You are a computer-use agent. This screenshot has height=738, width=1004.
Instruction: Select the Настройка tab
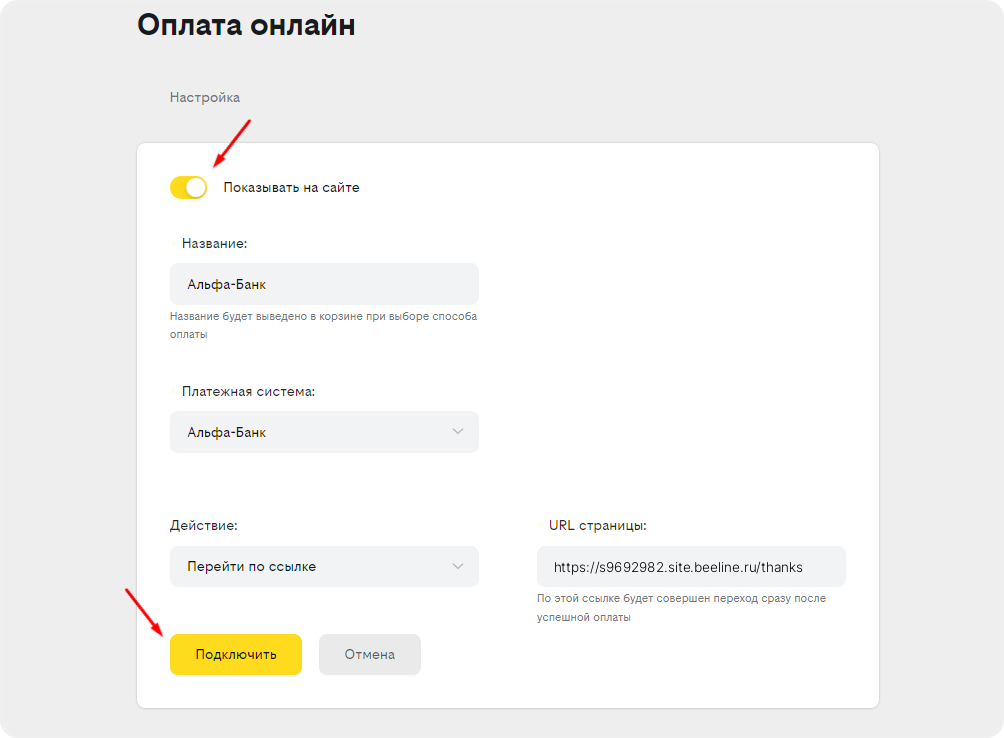[x=205, y=97]
